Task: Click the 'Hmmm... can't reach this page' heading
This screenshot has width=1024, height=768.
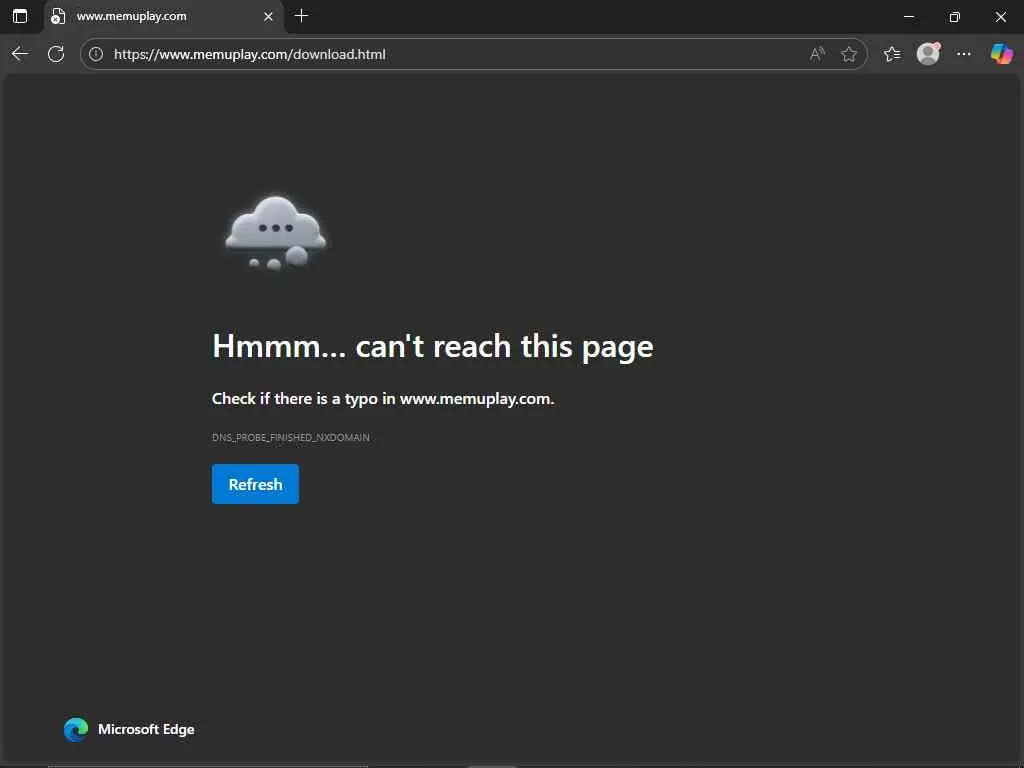Action: click(432, 346)
